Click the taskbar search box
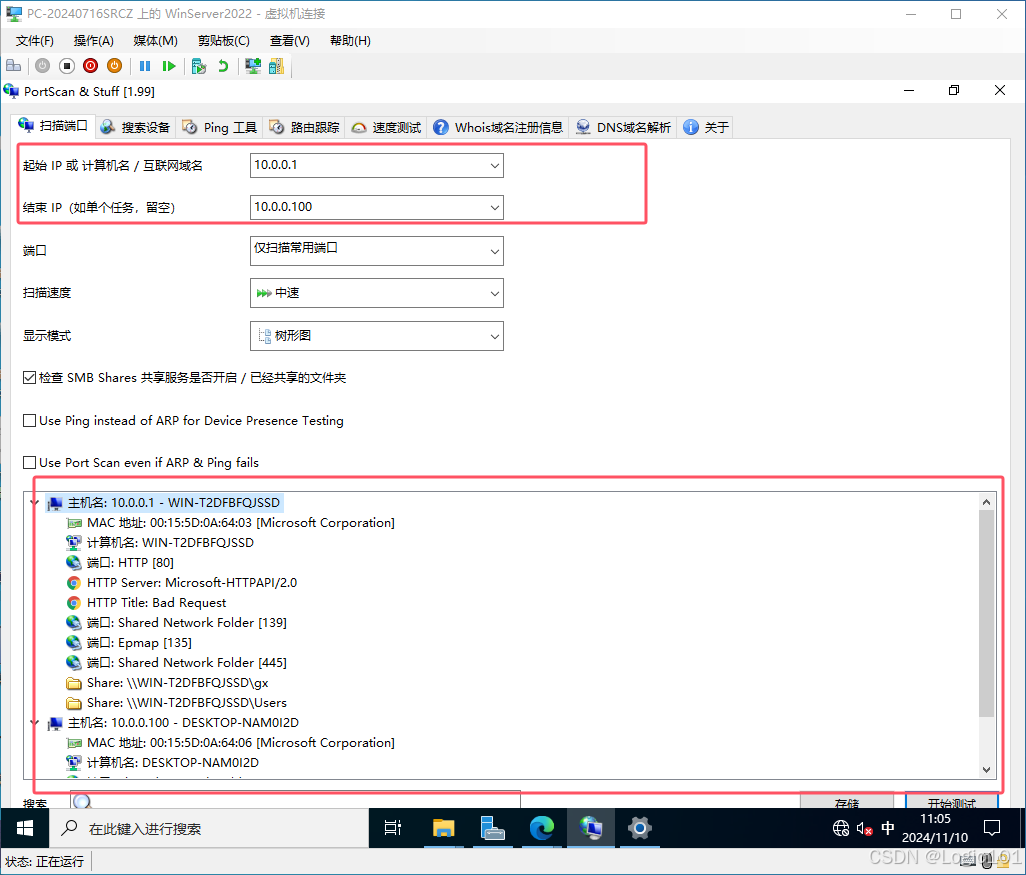Screen dimensions: 1026x875 click(x=209, y=829)
